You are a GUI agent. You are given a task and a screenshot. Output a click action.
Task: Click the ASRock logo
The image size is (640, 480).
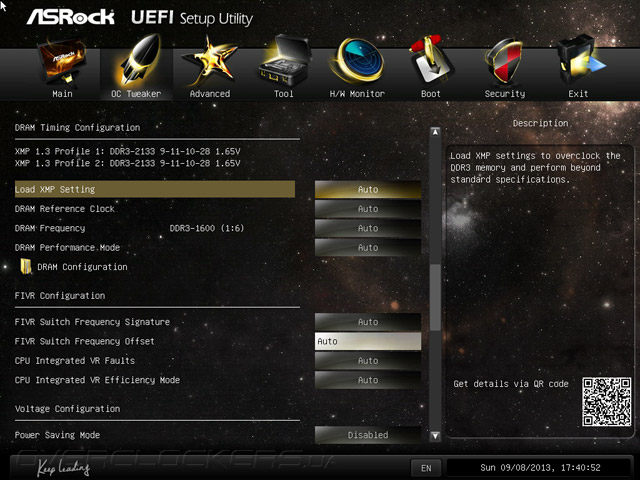pos(71,17)
